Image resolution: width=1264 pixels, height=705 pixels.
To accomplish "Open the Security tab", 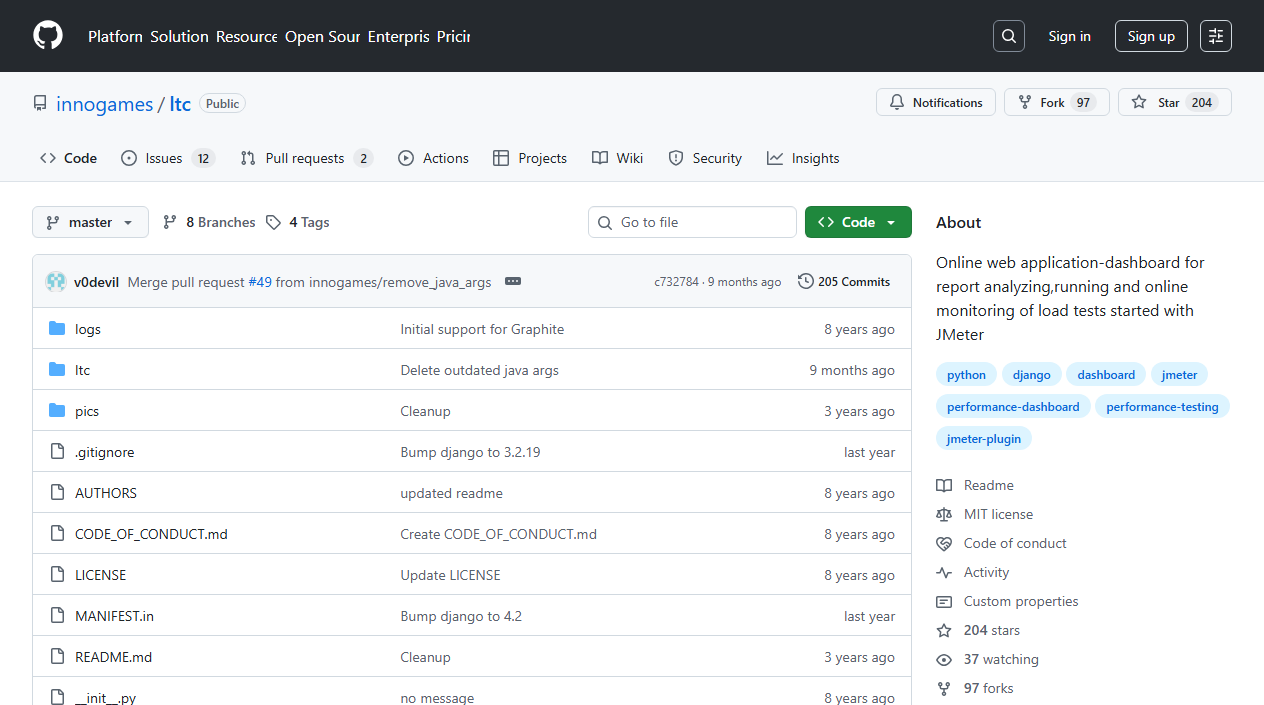I will [x=705, y=158].
